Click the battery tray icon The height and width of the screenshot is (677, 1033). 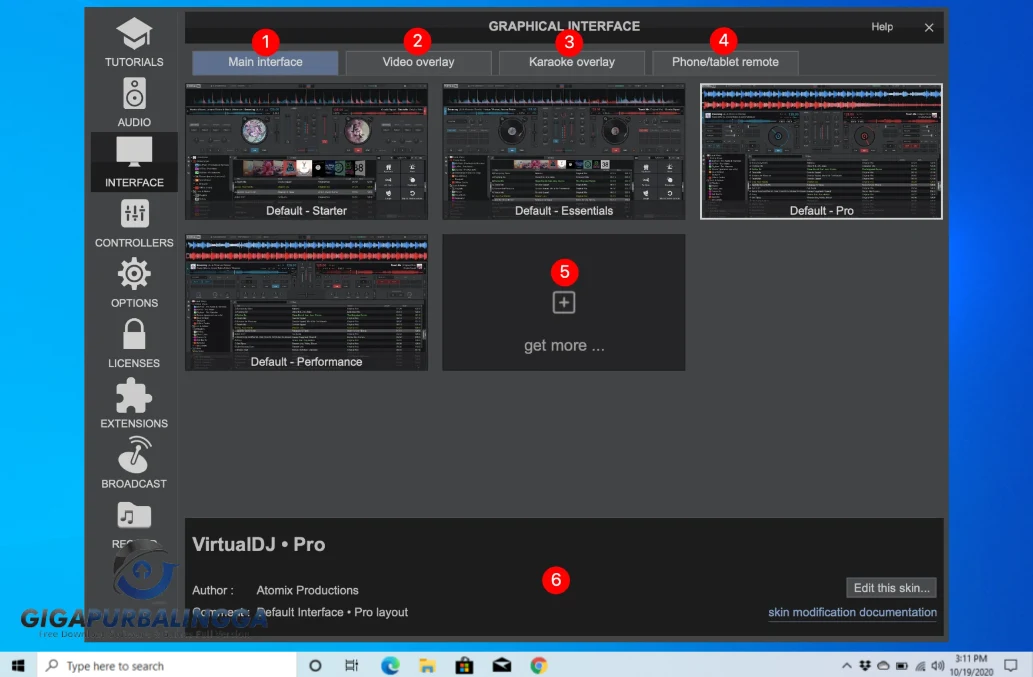click(902, 666)
